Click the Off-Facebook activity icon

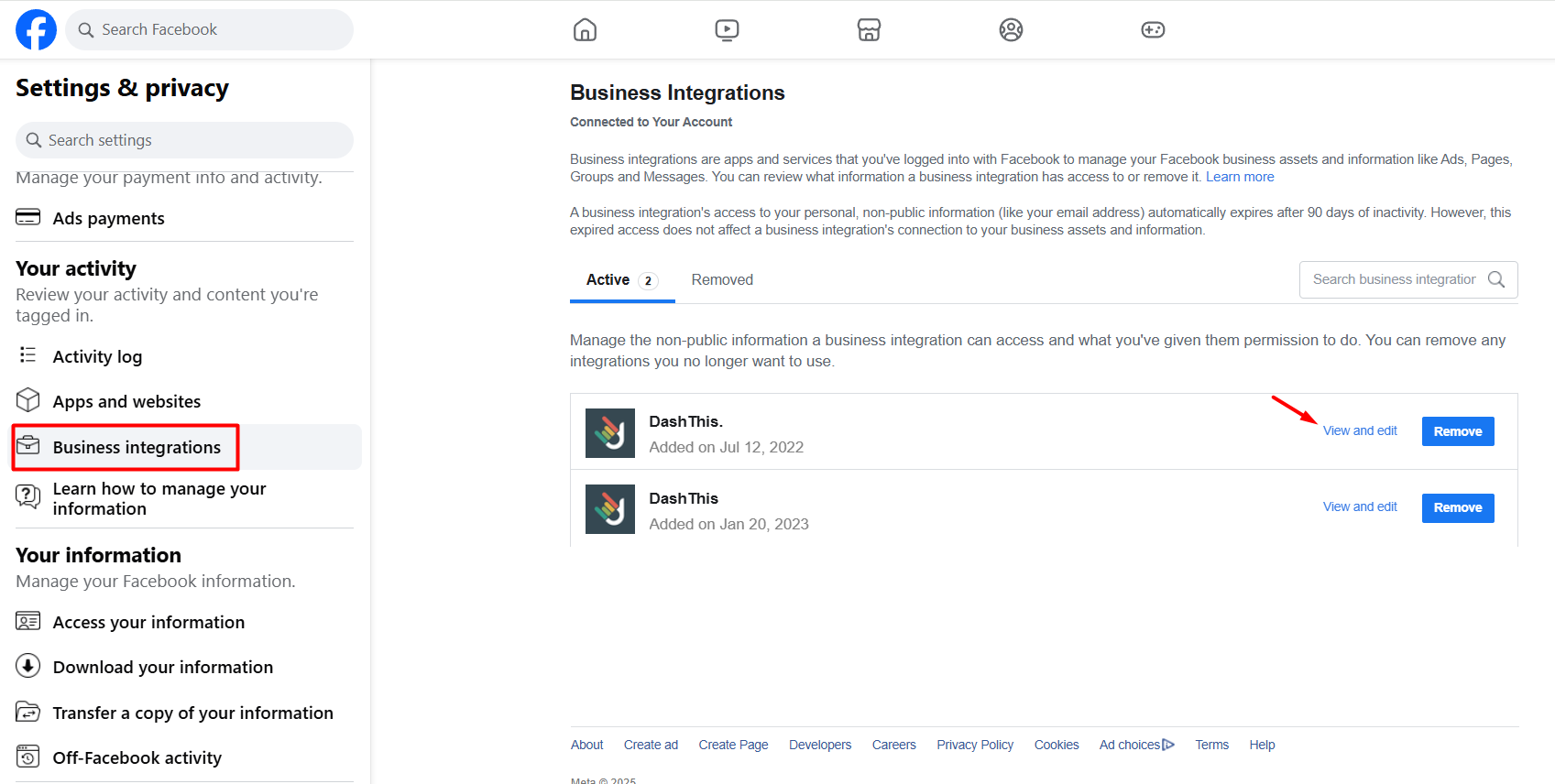click(x=28, y=757)
